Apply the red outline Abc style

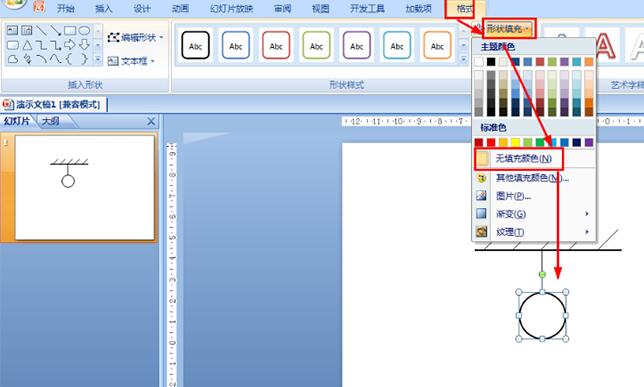pos(276,45)
